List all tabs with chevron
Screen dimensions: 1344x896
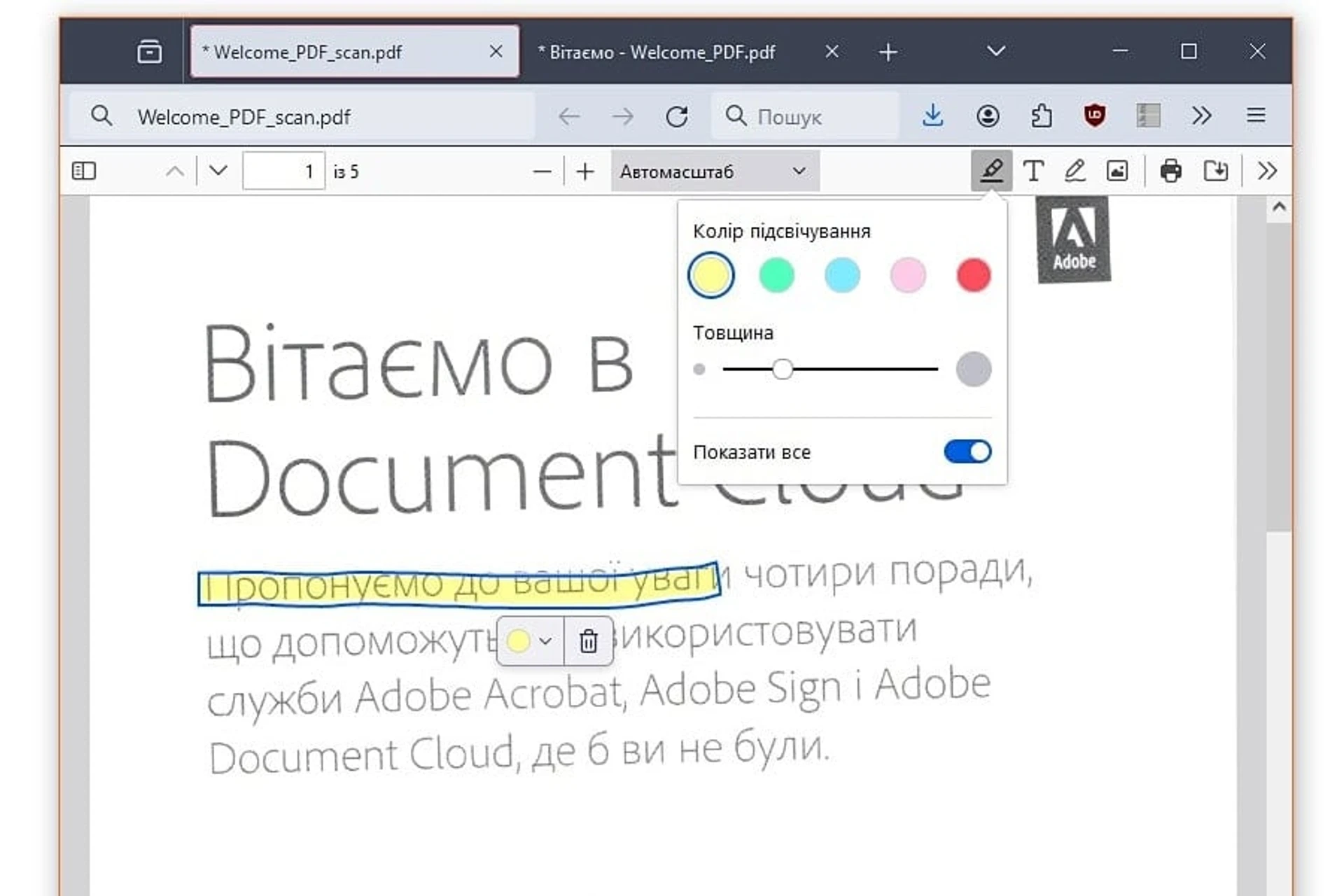click(996, 51)
